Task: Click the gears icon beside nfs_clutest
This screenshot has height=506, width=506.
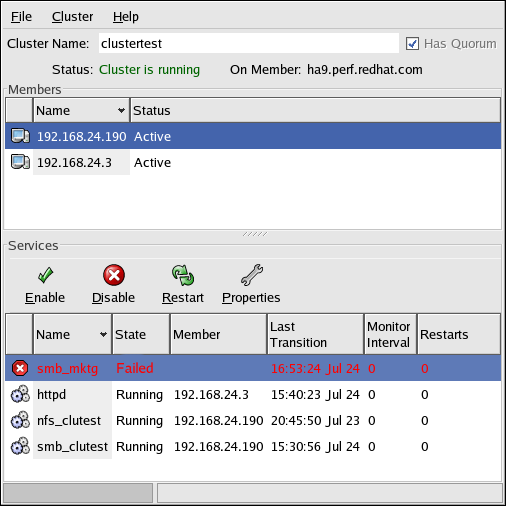Action: click(20, 420)
